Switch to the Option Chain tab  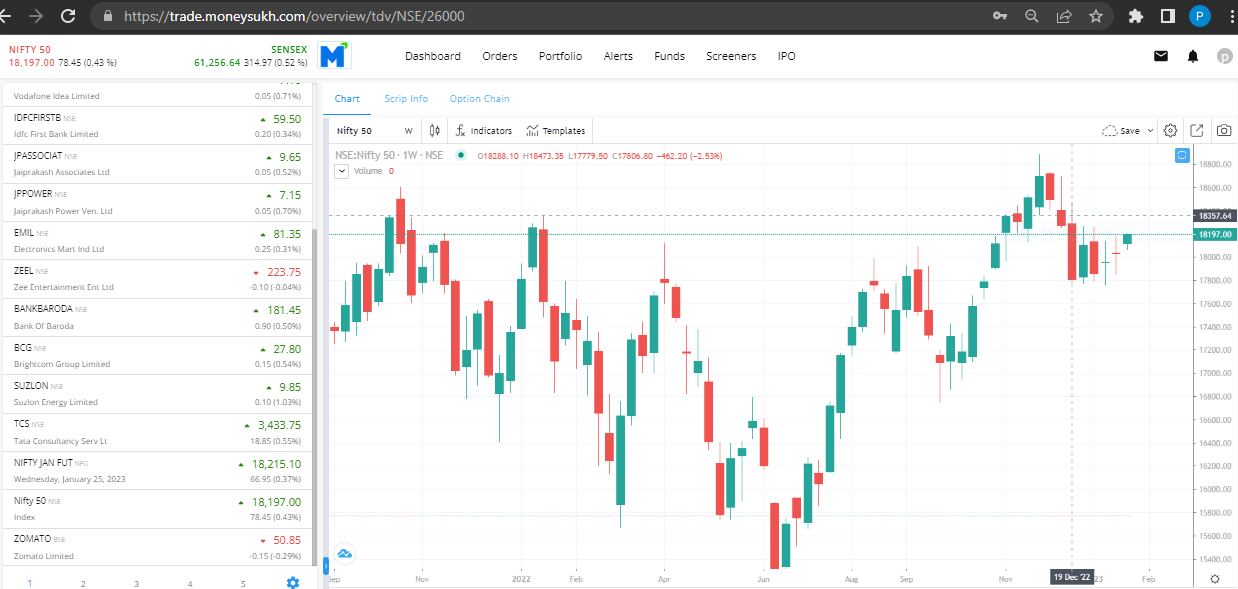coord(479,99)
